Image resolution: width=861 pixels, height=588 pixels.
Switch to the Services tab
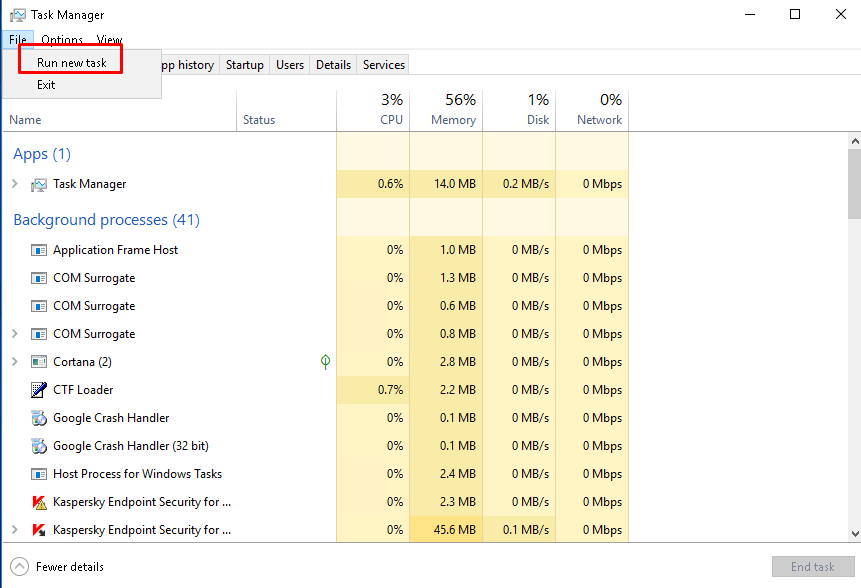coord(384,65)
